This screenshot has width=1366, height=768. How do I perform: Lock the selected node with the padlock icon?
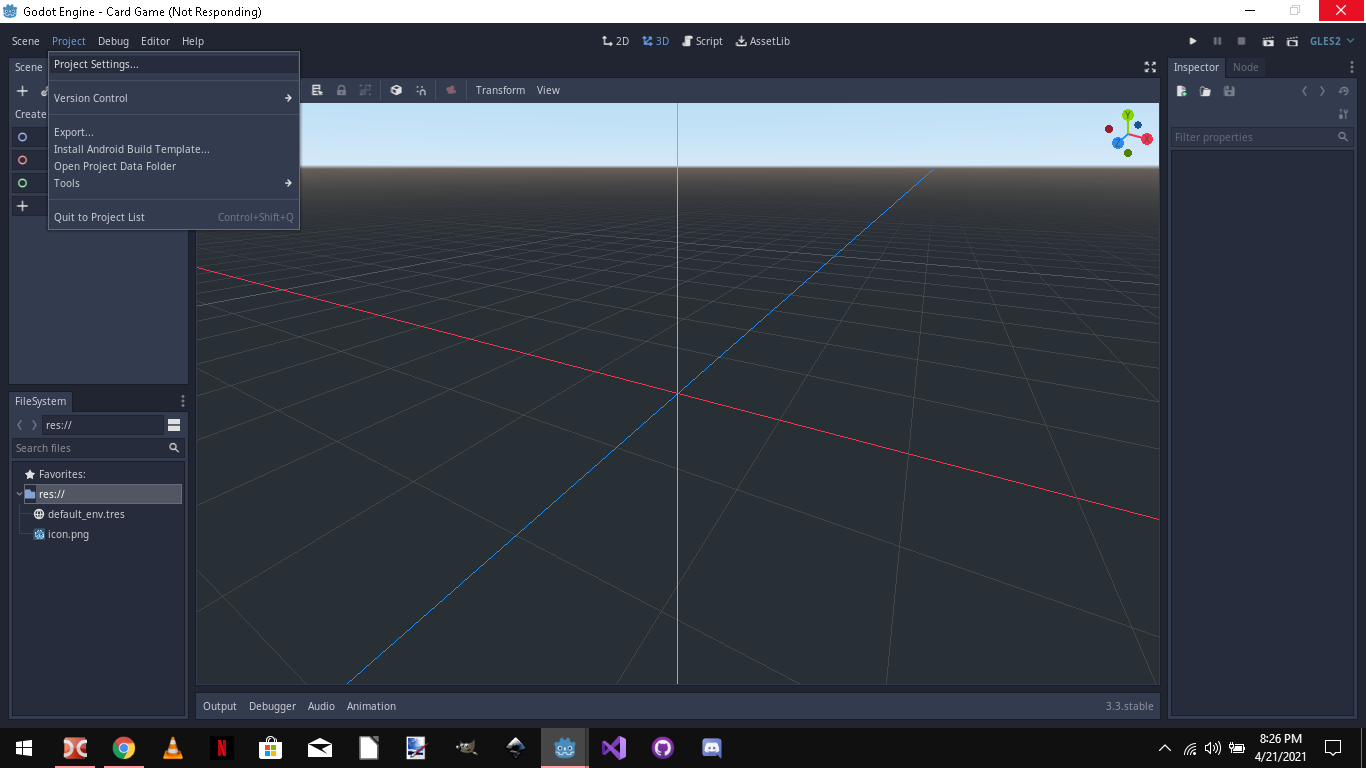[341, 90]
